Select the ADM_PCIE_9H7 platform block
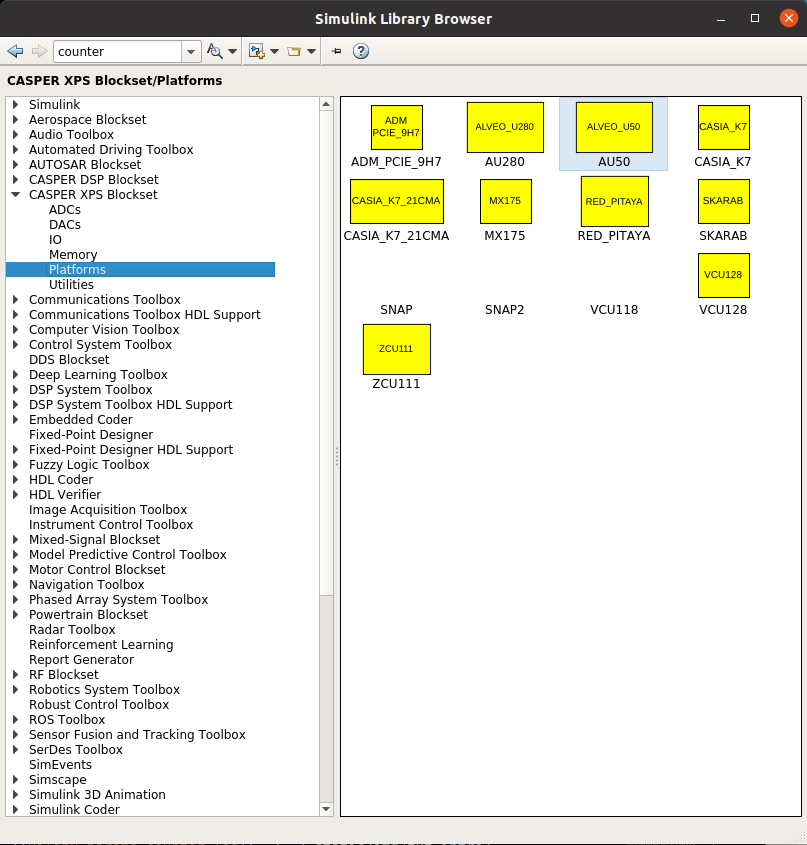 point(397,127)
